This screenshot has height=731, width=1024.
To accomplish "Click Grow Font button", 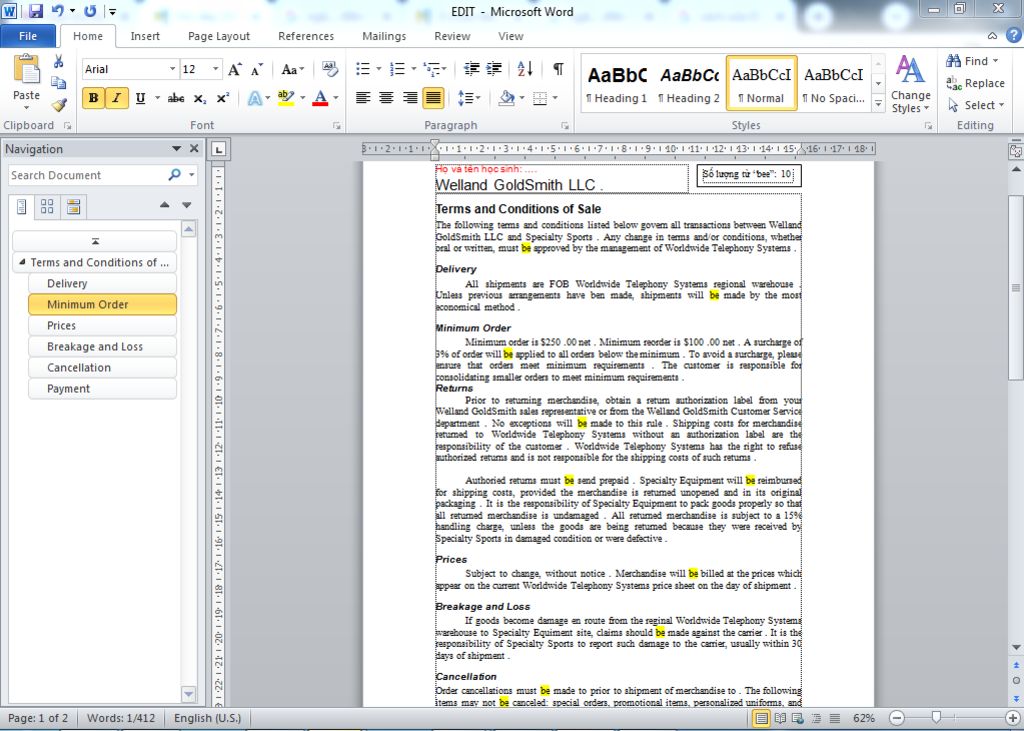I will coord(234,69).
